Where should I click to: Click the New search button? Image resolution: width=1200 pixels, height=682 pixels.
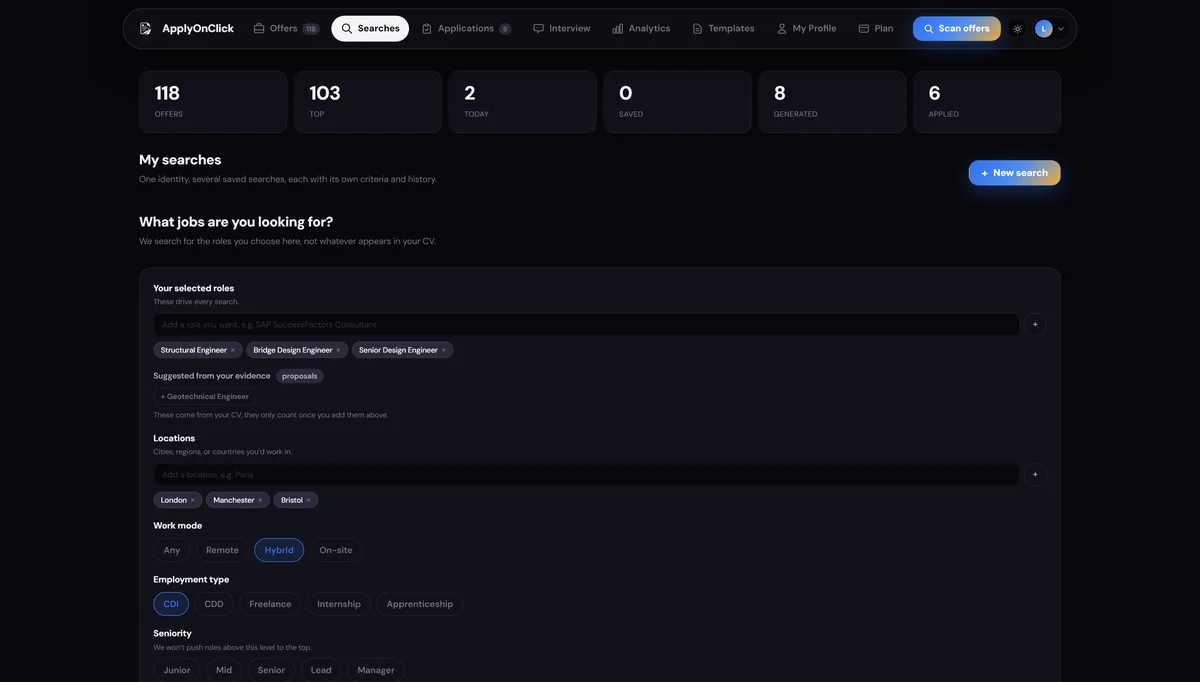point(1014,173)
